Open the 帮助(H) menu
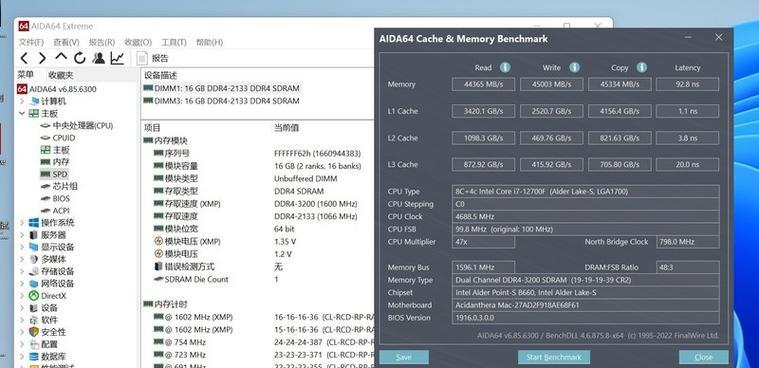 click(209, 42)
